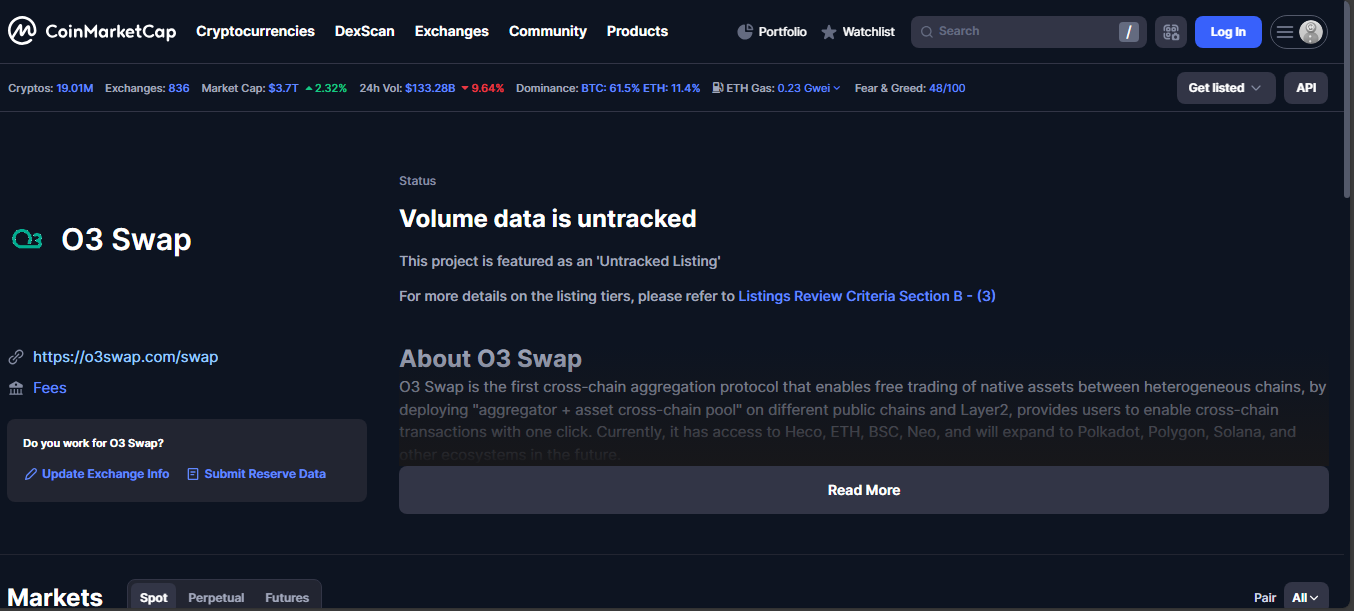
Task: Click the Fees bank icon
Action: [x=16, y=388]
